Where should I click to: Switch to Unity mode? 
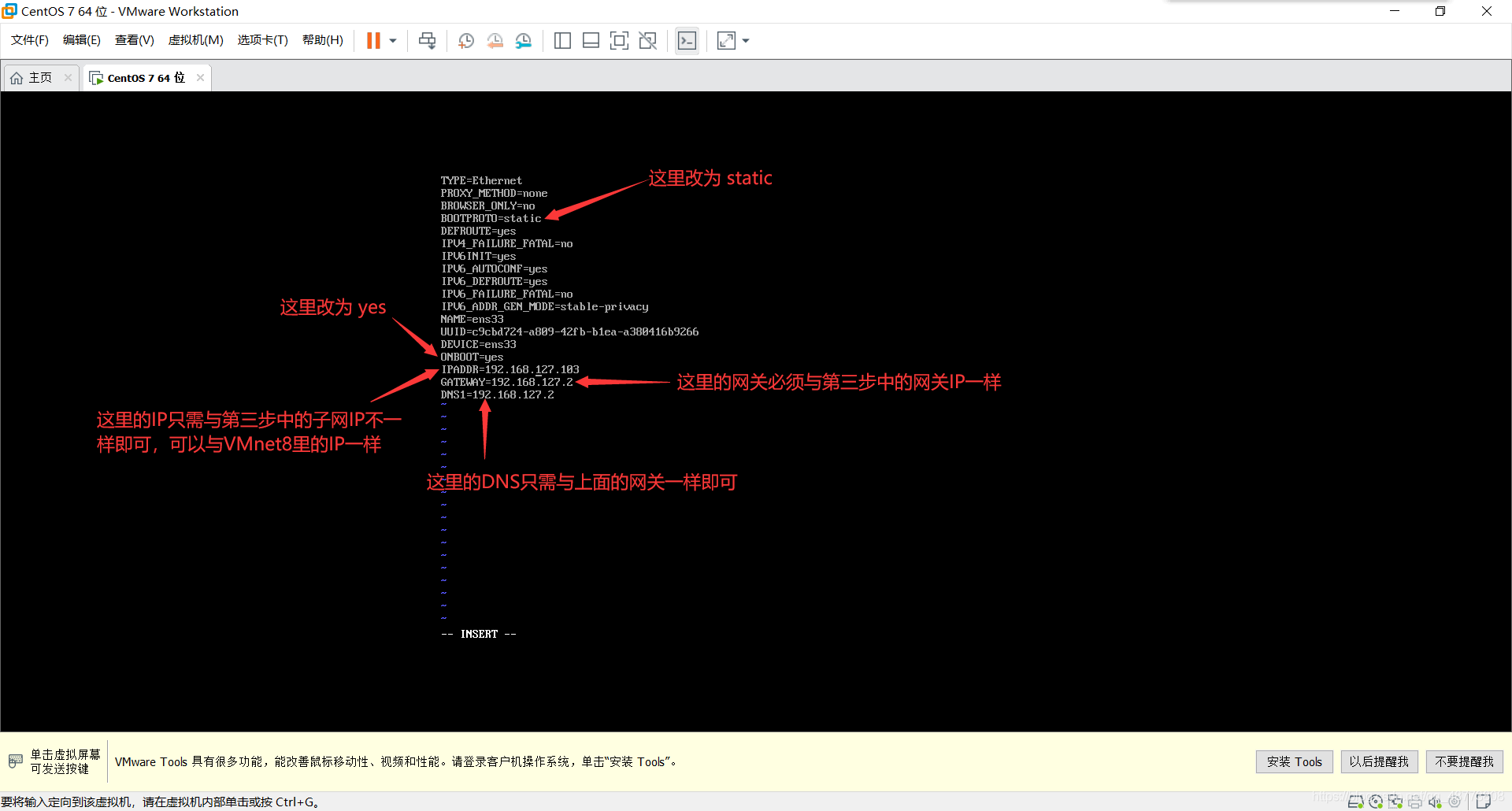pos(648,40)
